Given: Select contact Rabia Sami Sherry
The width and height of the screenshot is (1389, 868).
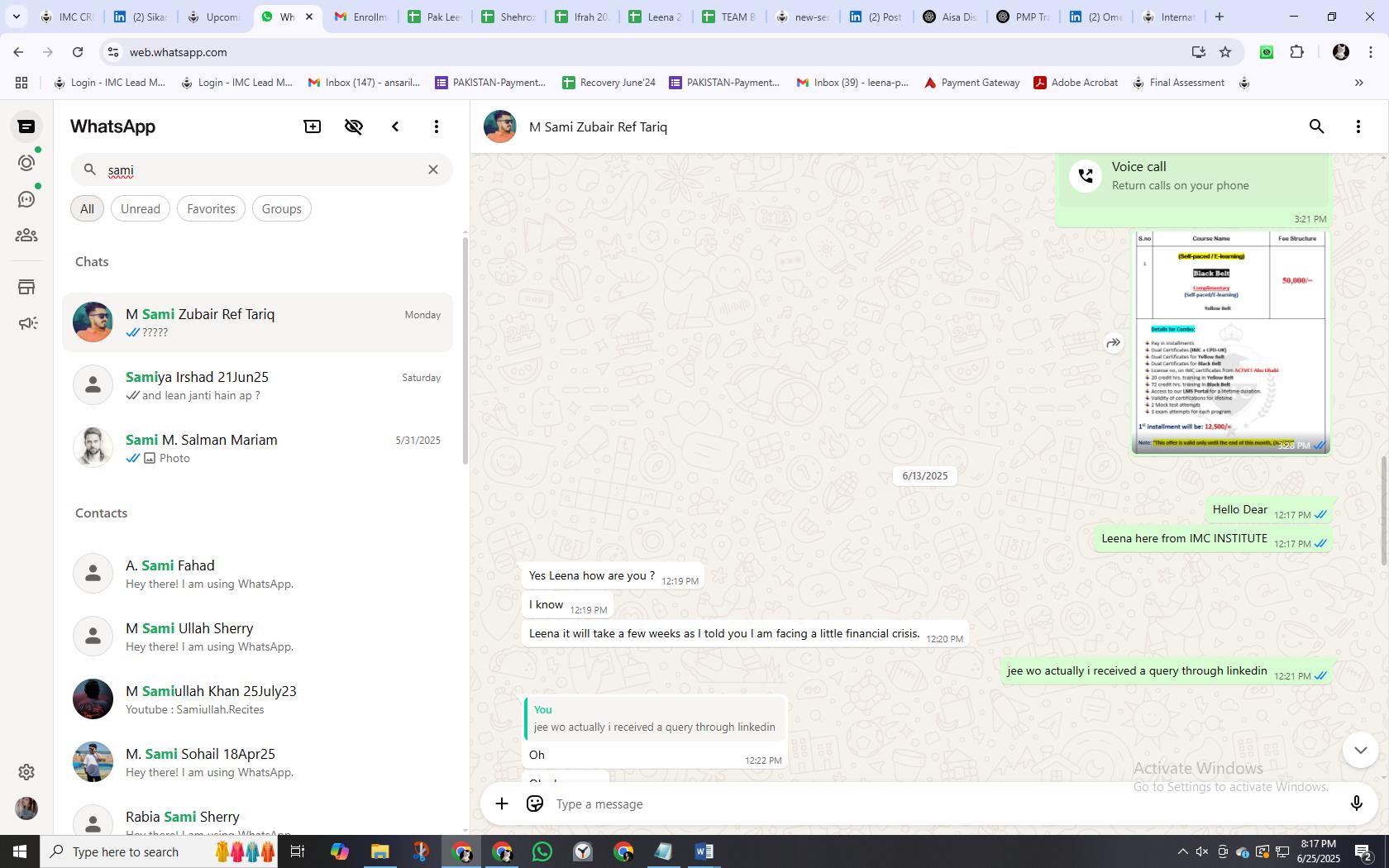Looking at the screenshot, I should pos(258,818).
